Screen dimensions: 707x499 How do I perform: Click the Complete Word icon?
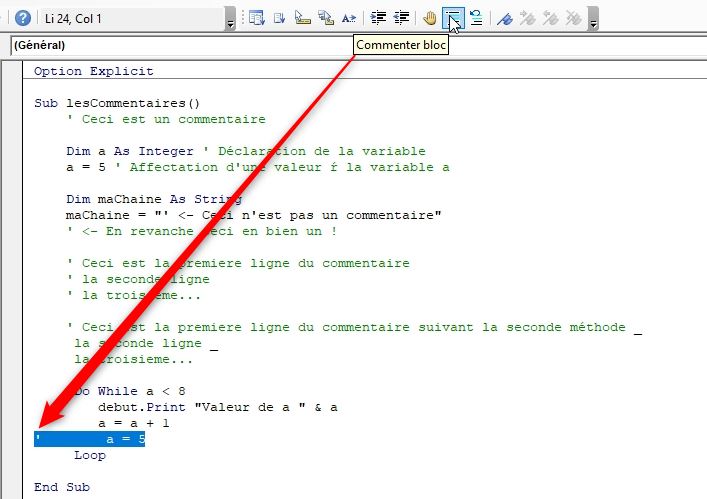348,18
